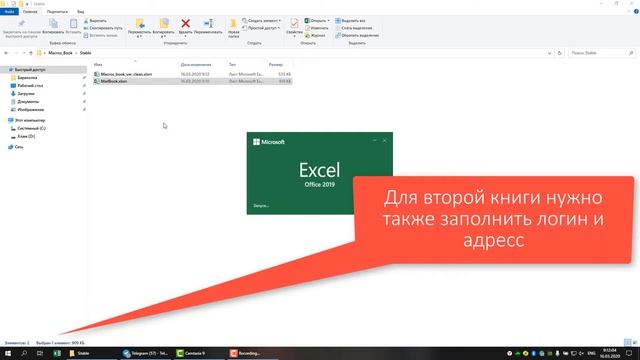
Task: Click the Stable search field
Action: (x=602, y=53)
